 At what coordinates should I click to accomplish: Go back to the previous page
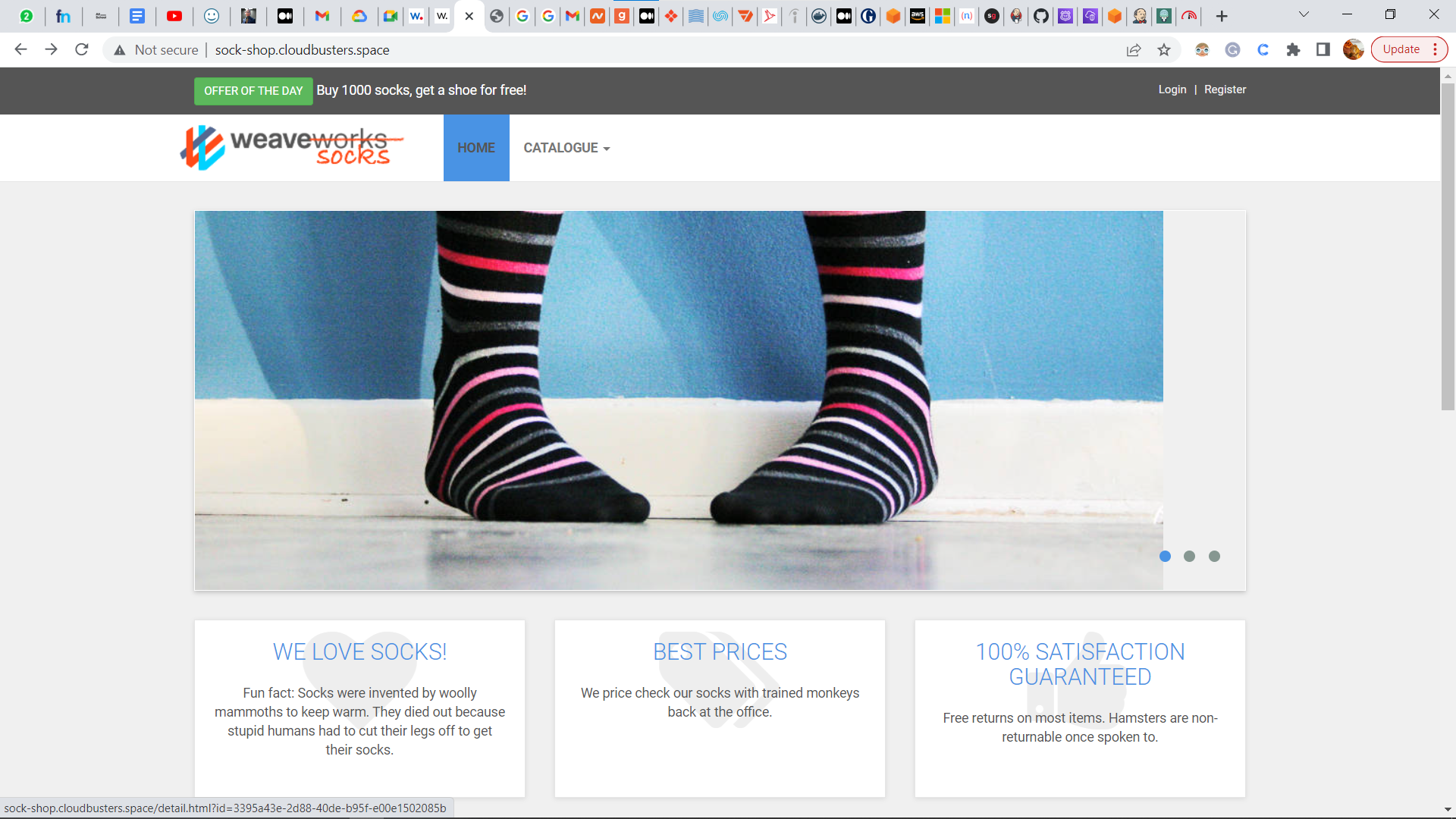(x=20, y=49)
